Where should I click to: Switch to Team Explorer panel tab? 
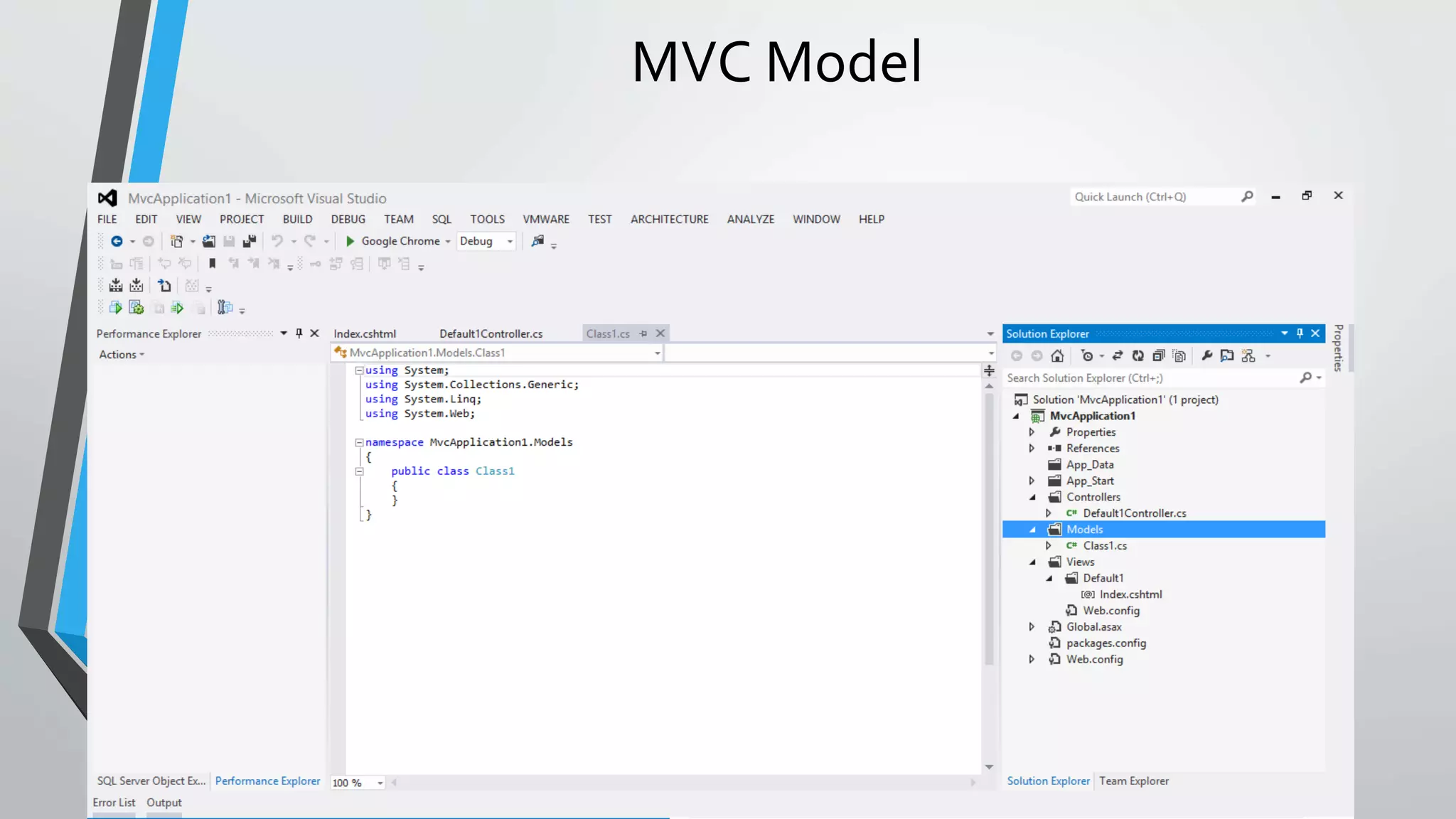pyautogui.click(x=1133, y=781)
